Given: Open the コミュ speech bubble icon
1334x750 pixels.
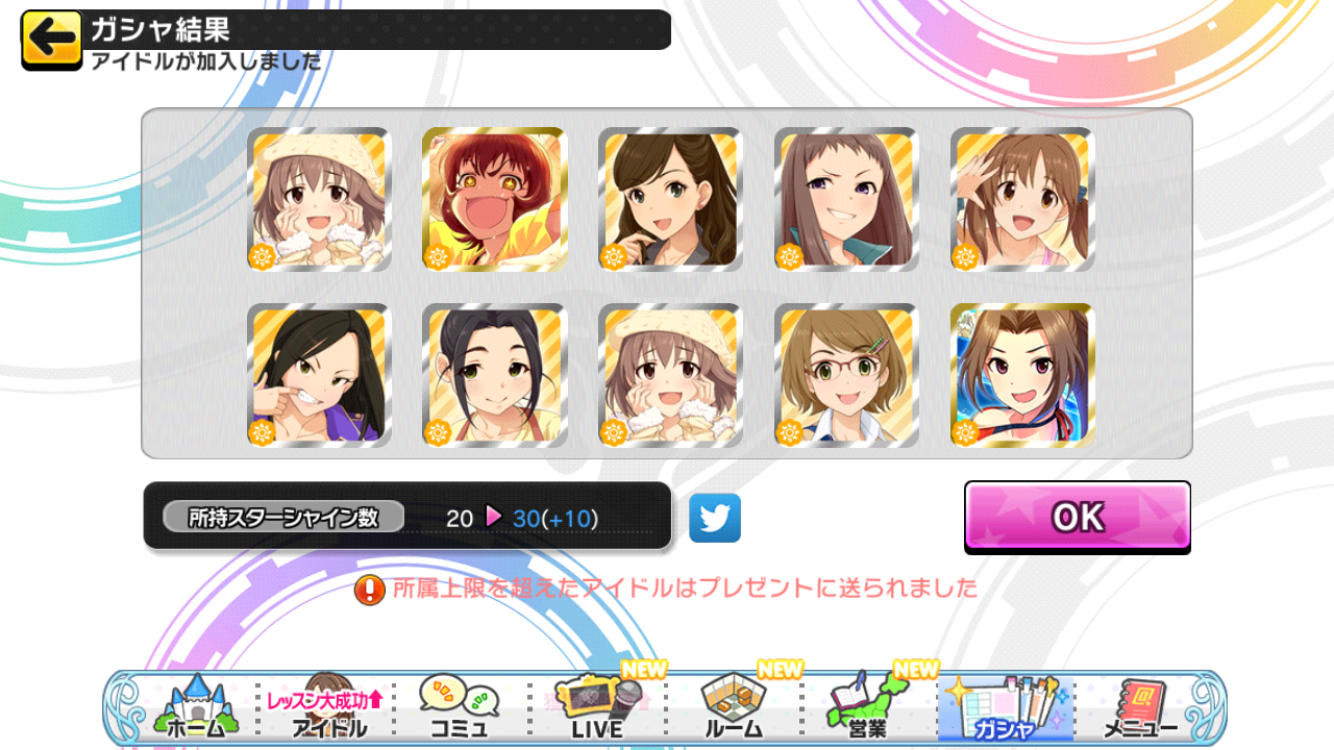Looking at the screenshot, I should coord(459,707).
